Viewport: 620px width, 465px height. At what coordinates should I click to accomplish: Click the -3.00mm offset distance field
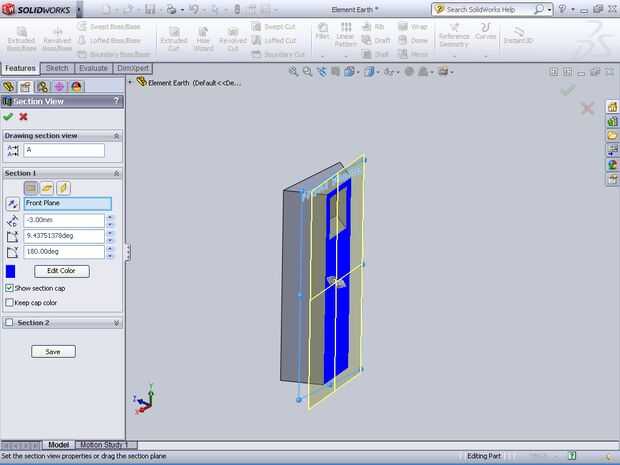(64, 220)
